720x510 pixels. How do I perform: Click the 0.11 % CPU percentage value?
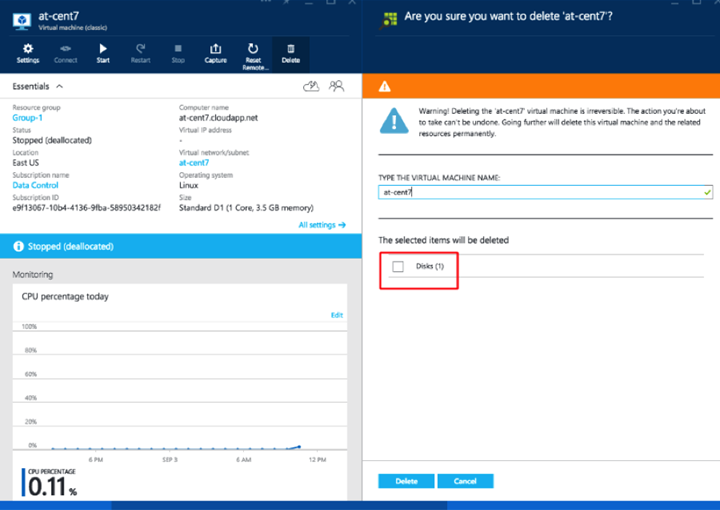click(52, 487)
